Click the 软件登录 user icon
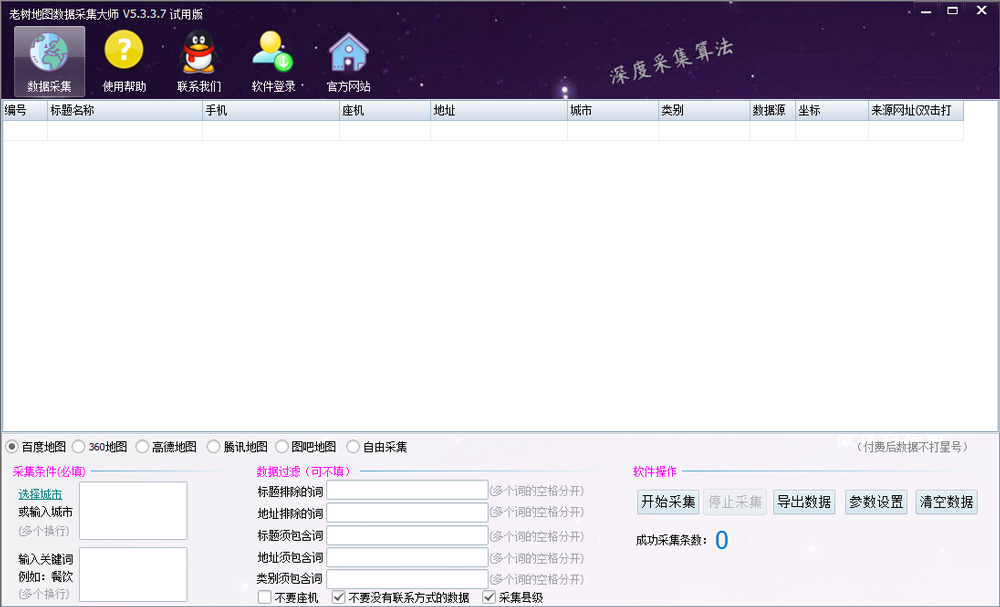The image size is (1000, 607). click(x=273, y=52)
